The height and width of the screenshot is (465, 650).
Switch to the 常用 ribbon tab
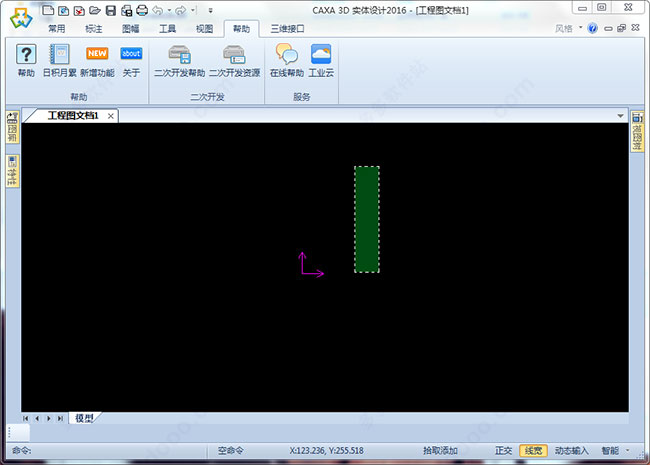pos(57,28)
